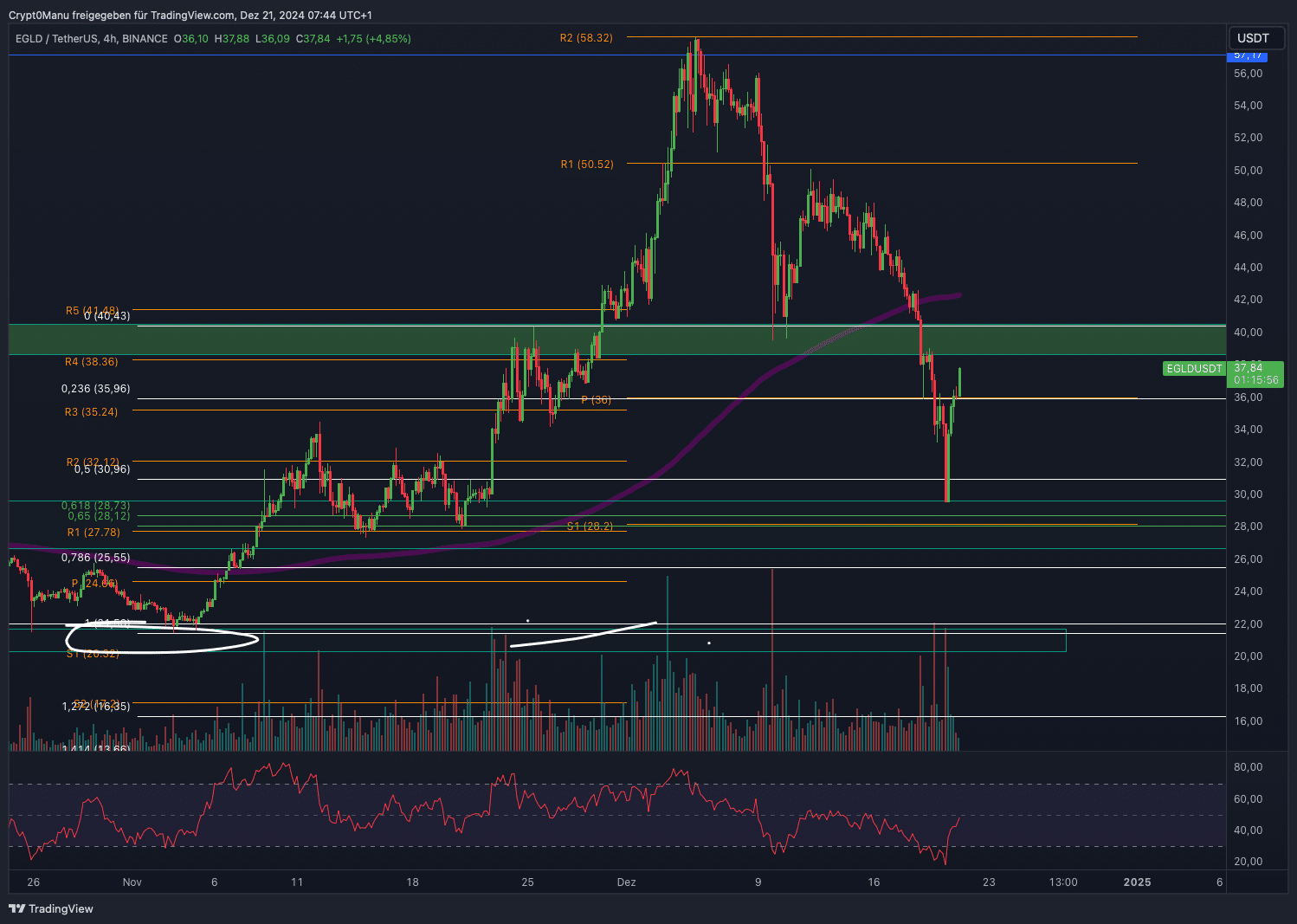Select the close value C37,84
1297x924 pixels.
tap(313, 39)
